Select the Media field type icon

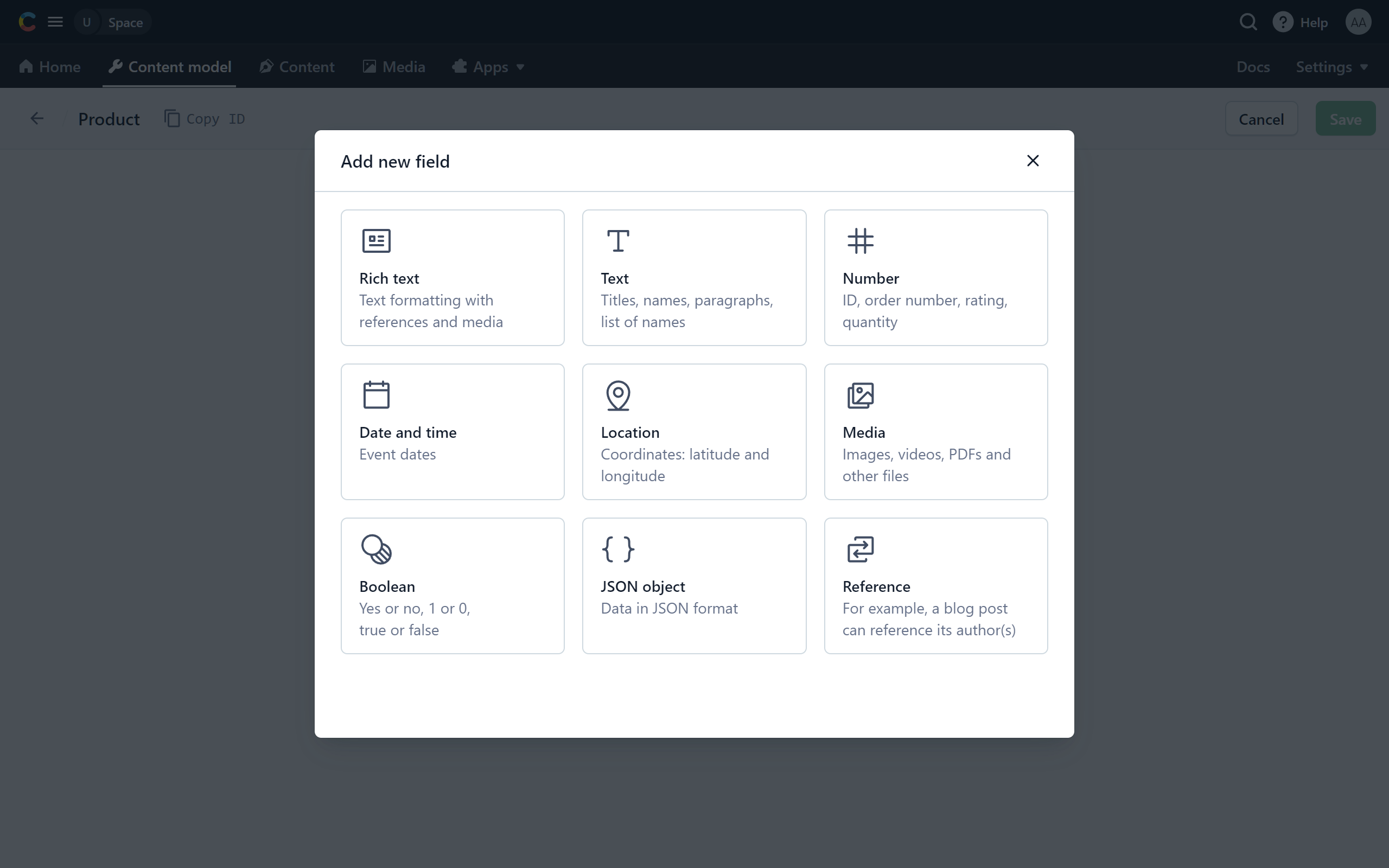point(861,394)
